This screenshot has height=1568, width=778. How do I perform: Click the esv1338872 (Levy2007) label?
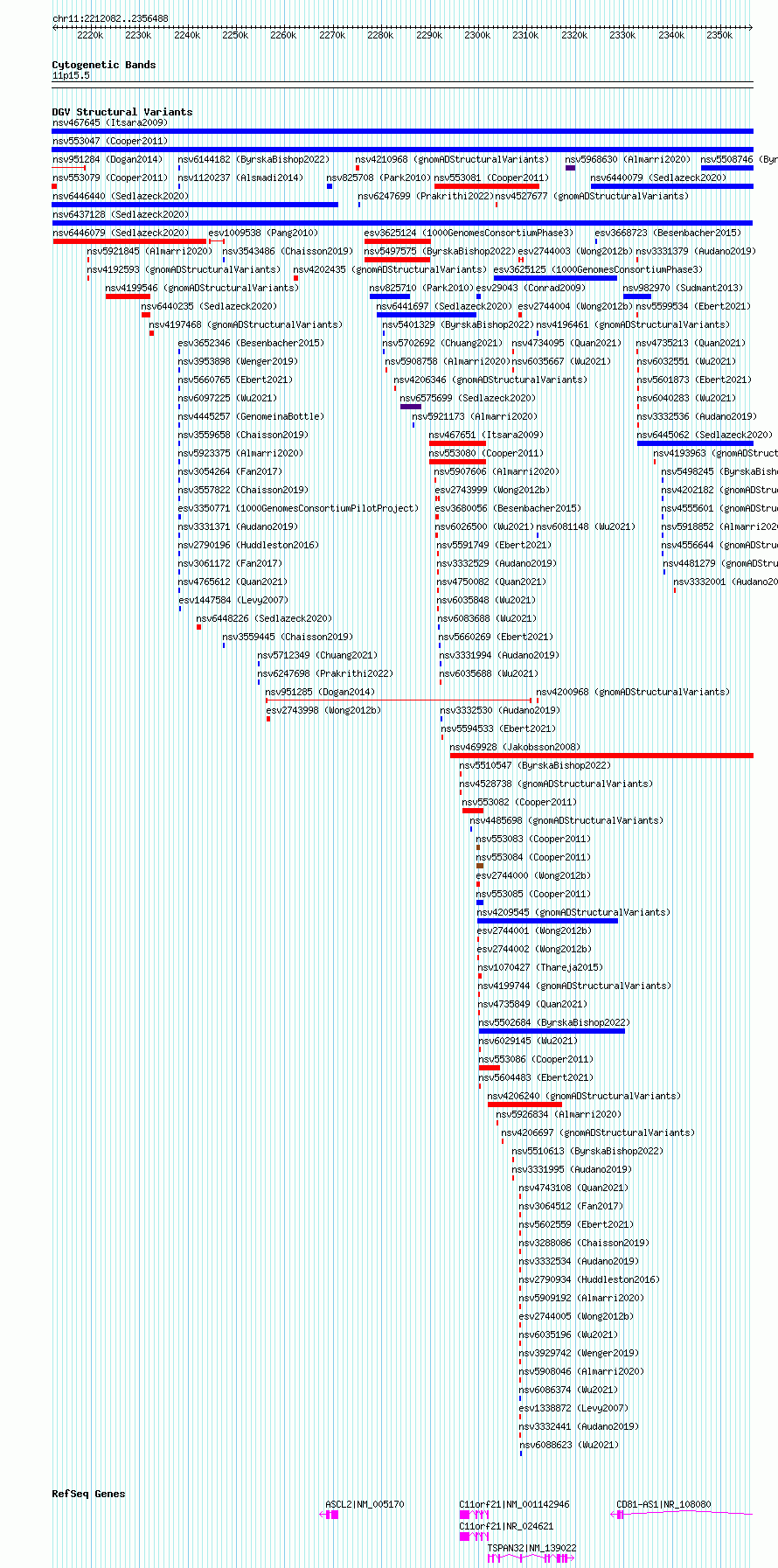(x=573, y=1408)
